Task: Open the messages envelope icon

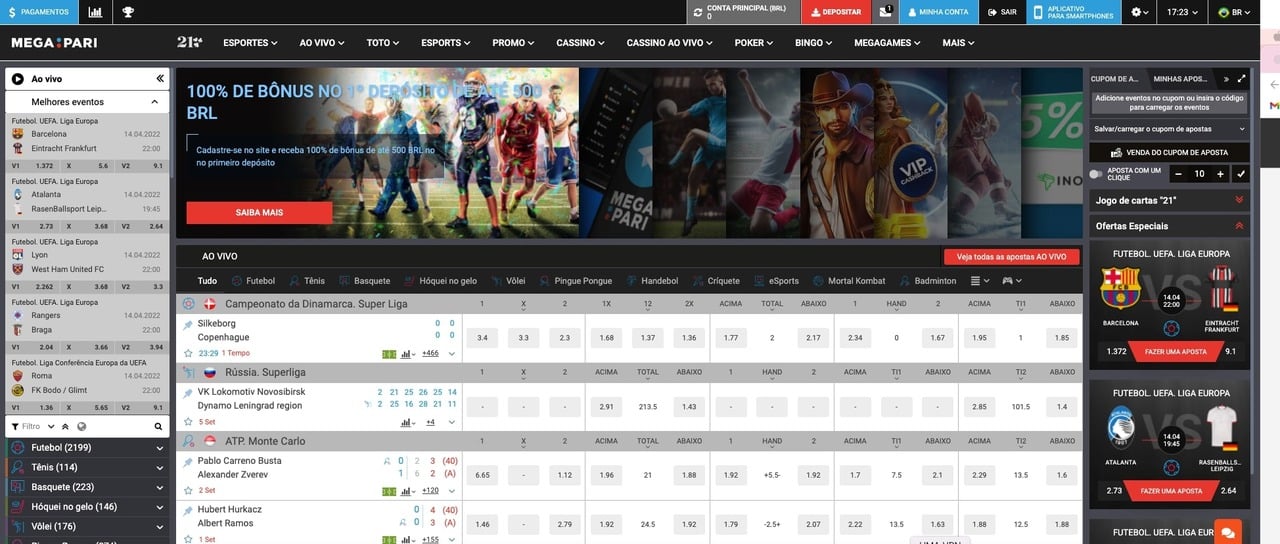Action: pyautogui.click(x=885, y=12)
